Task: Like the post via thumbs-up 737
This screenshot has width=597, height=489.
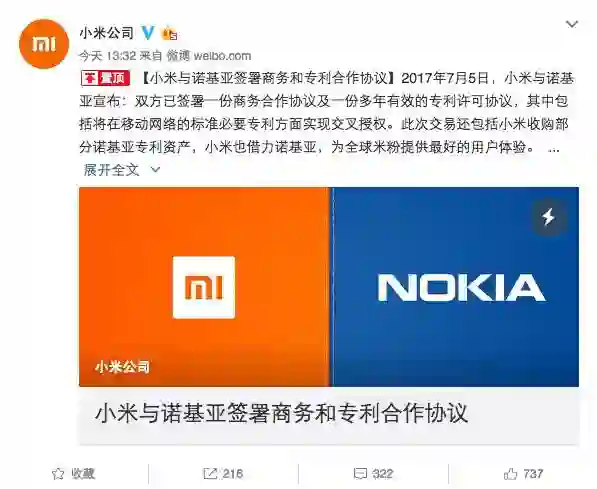Action: click(x=510, y=474)
